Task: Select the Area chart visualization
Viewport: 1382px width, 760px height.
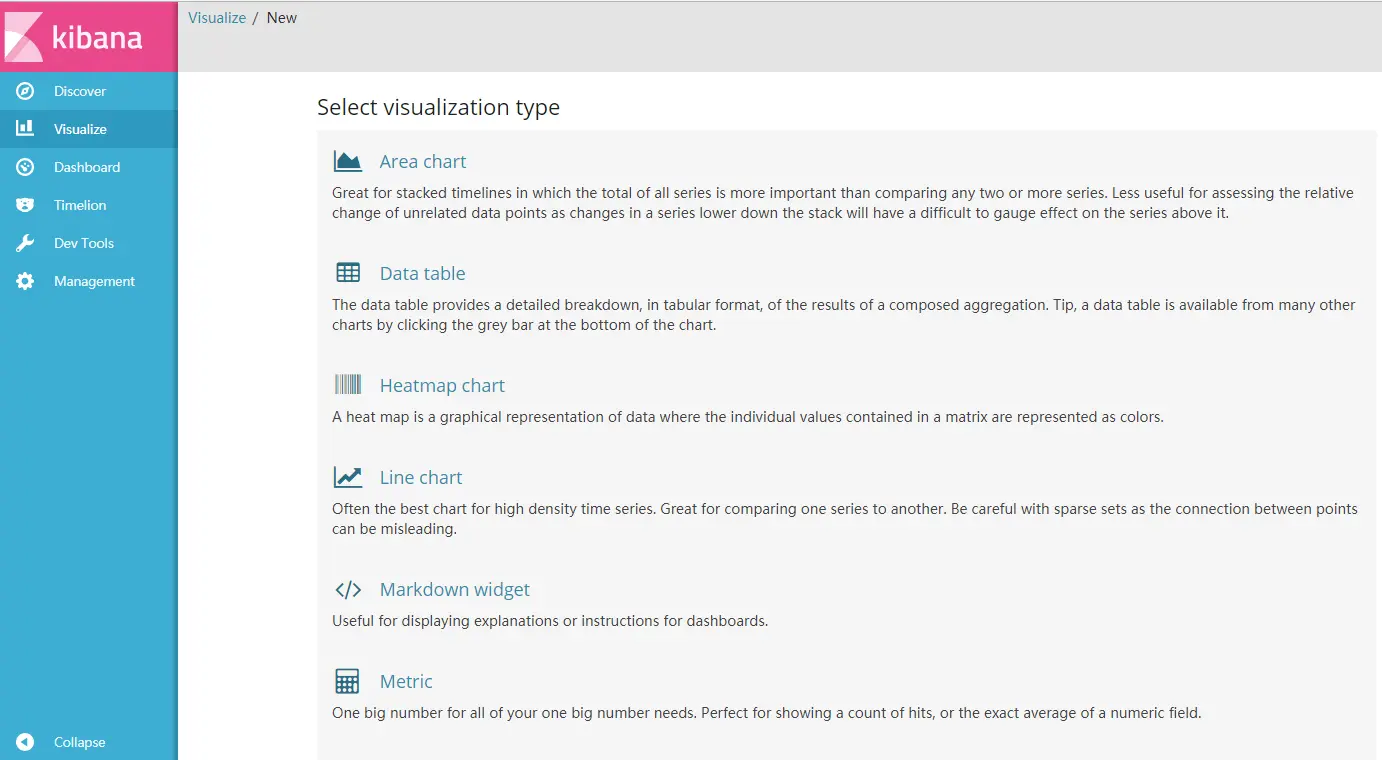Action: (x=423, y=161)
